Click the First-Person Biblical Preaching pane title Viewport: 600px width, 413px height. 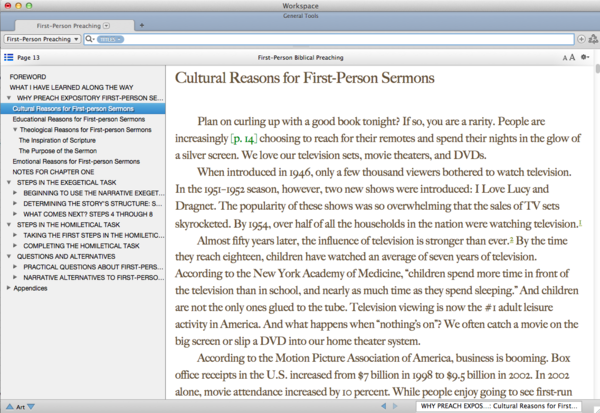[300, 58]
